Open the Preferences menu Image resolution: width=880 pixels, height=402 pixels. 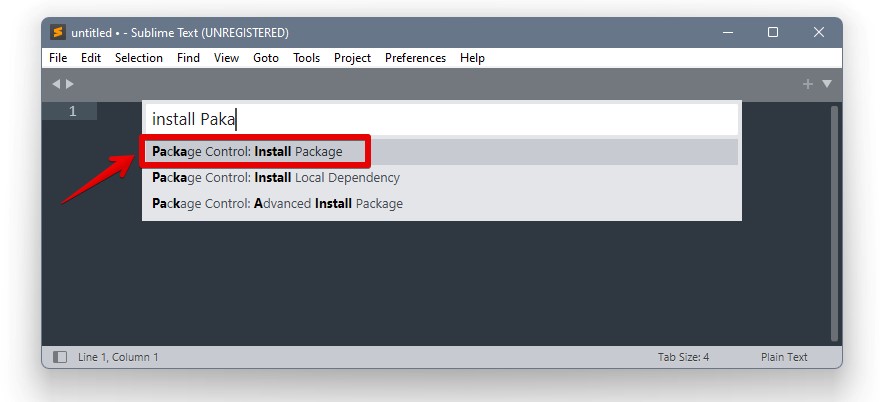click(415, 58)
